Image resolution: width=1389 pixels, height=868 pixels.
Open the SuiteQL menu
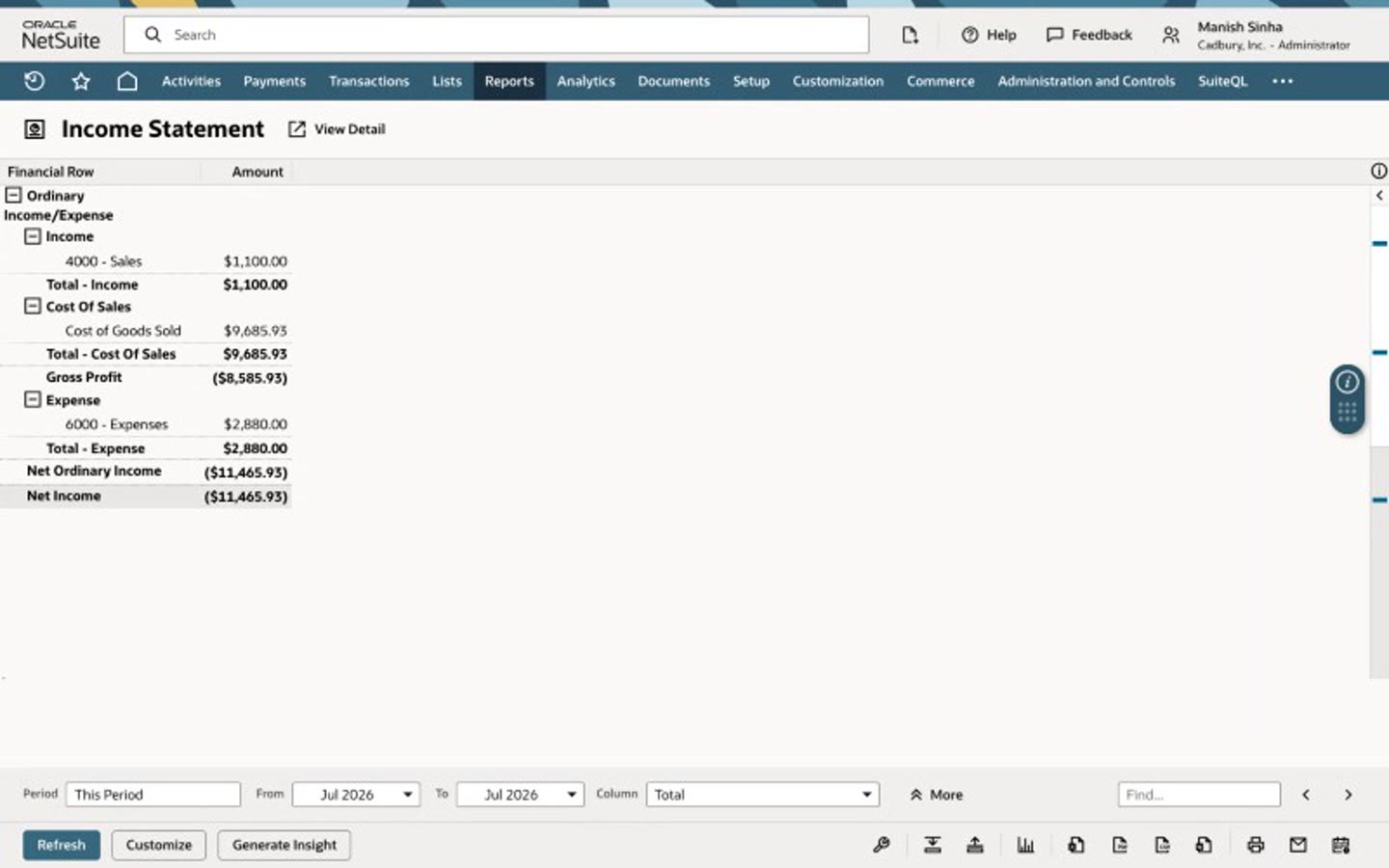(1222, 81)
